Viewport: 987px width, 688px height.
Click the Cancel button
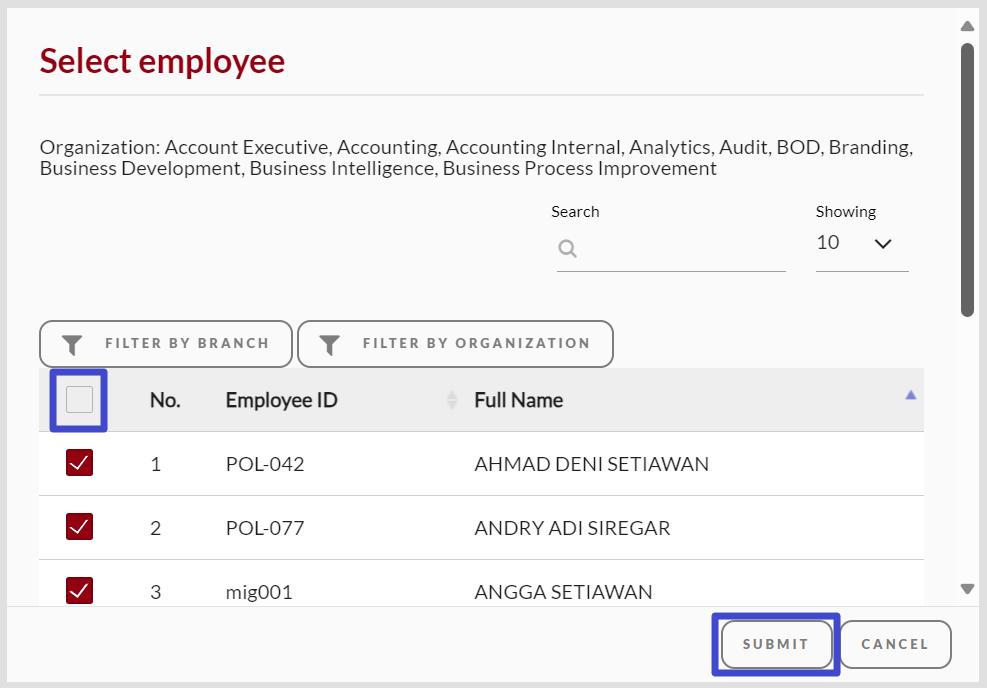point(895,645)
